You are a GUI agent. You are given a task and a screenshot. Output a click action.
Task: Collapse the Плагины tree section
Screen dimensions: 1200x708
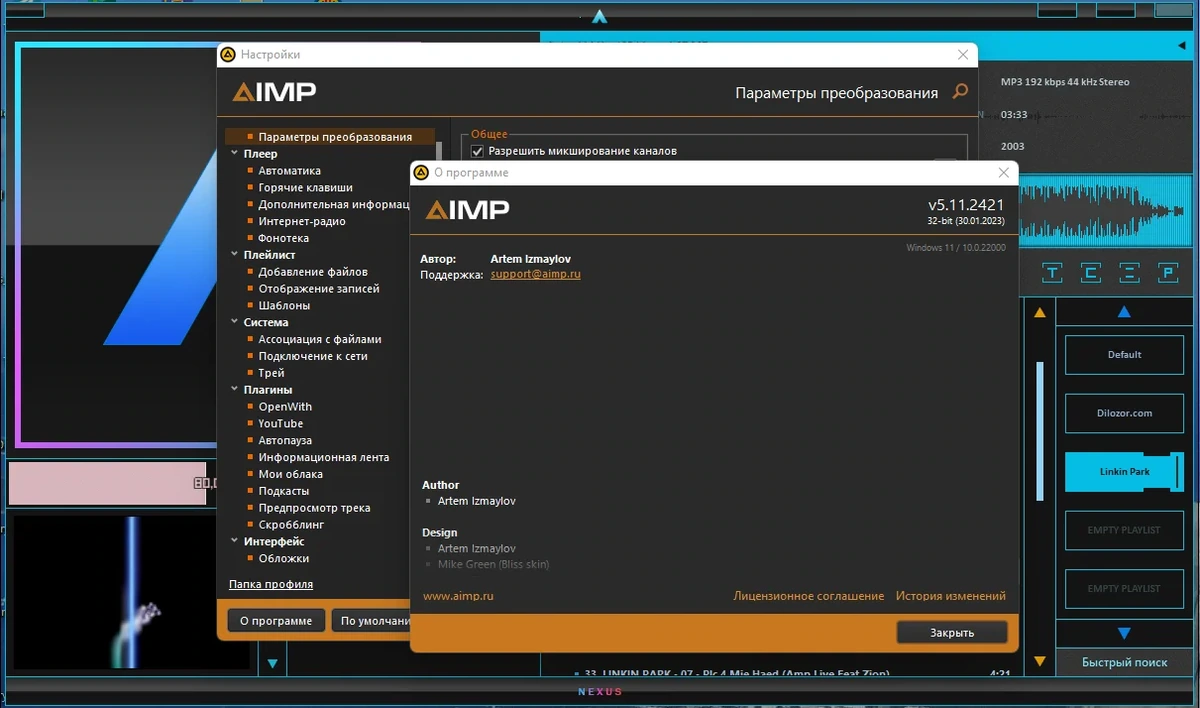coord(234,389)
